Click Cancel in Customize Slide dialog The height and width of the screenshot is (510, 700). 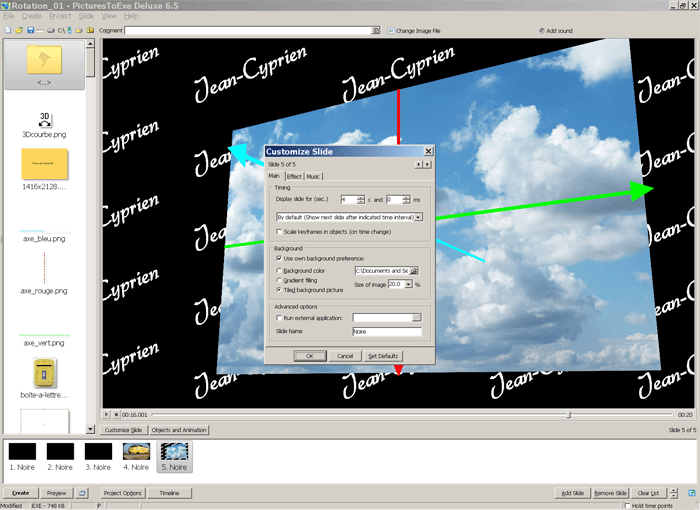(x=345, y=356)
